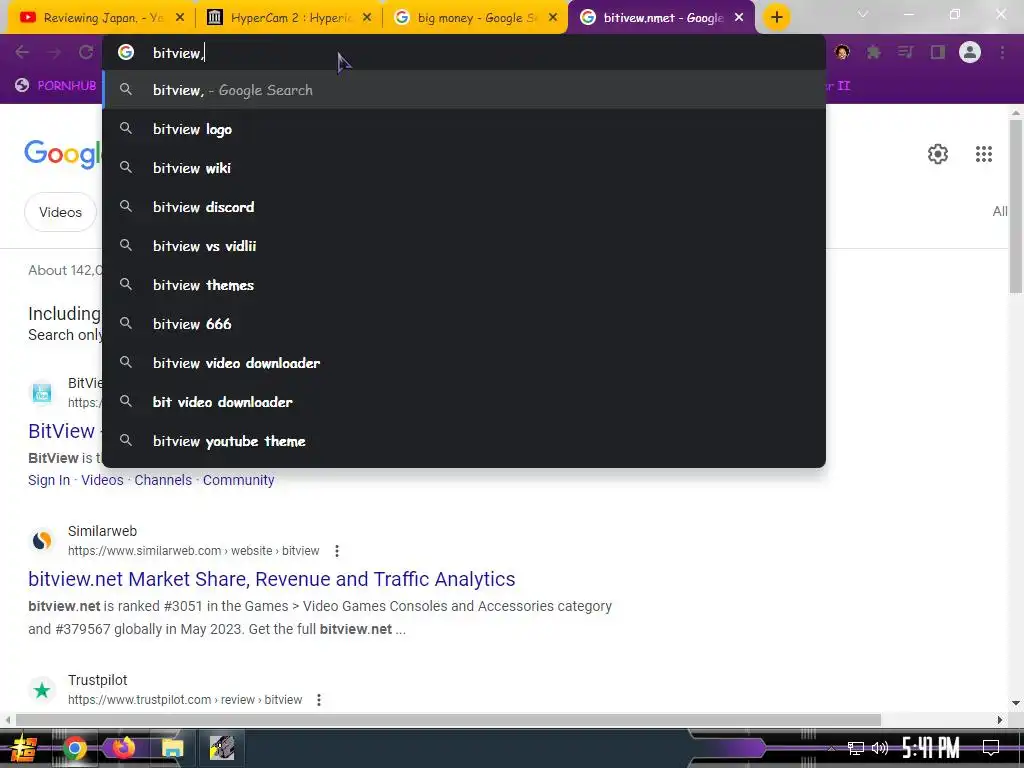Open the 'Videos' sitelink under BitView
The height and width of the screenshot is (768, 1024).
(102, 480)
